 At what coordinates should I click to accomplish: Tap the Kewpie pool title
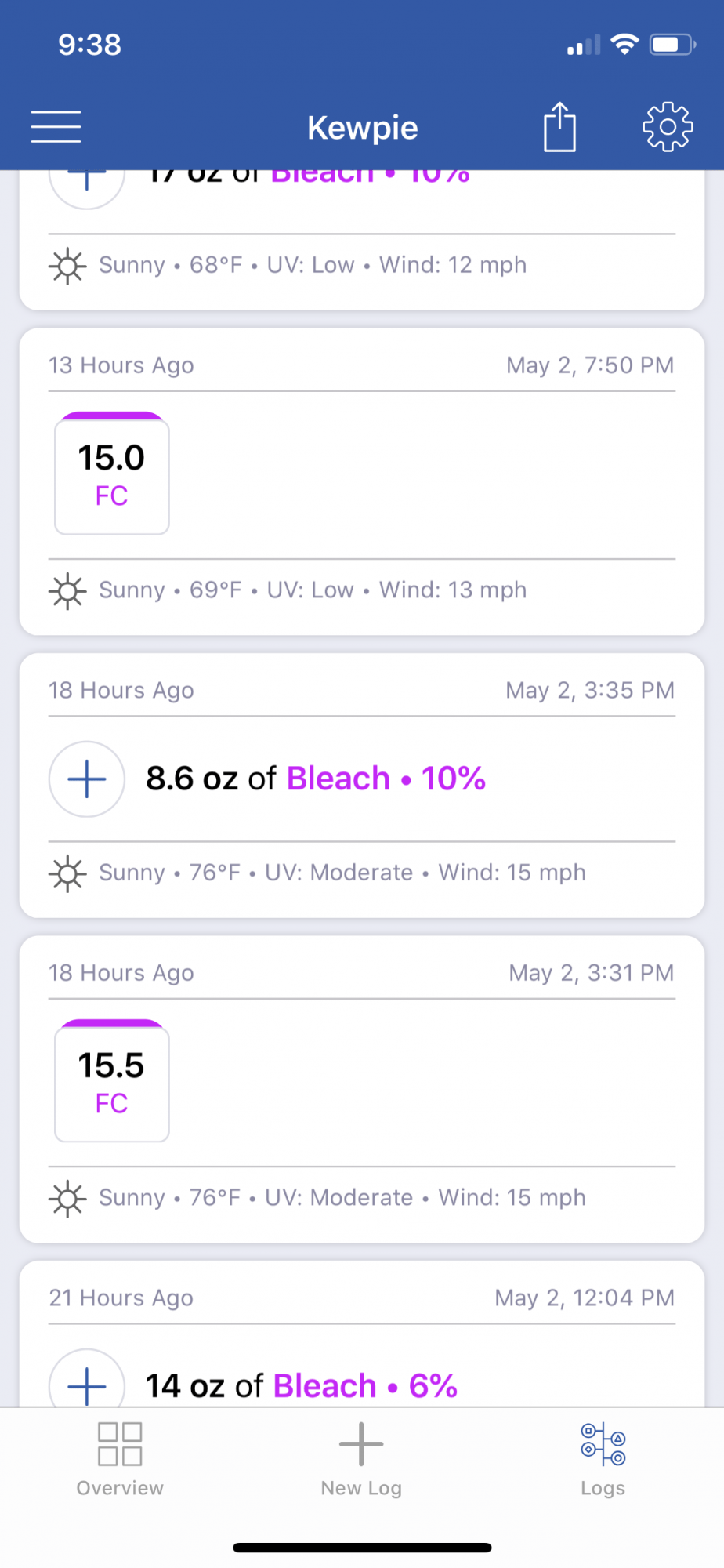coord(363,128)
